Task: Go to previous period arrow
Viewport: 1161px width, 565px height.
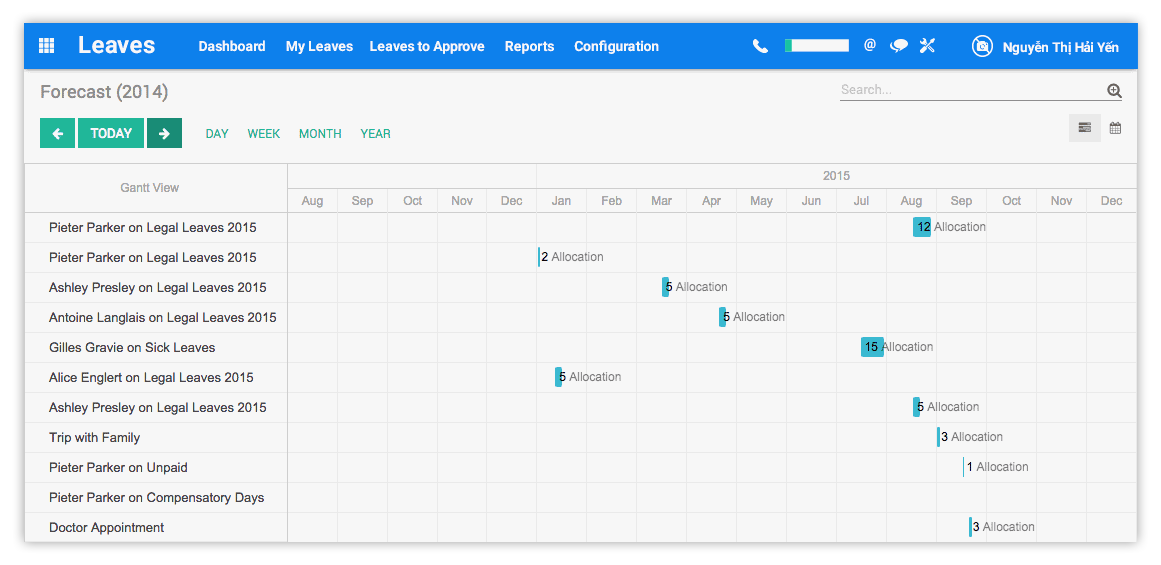Action: 58,133
